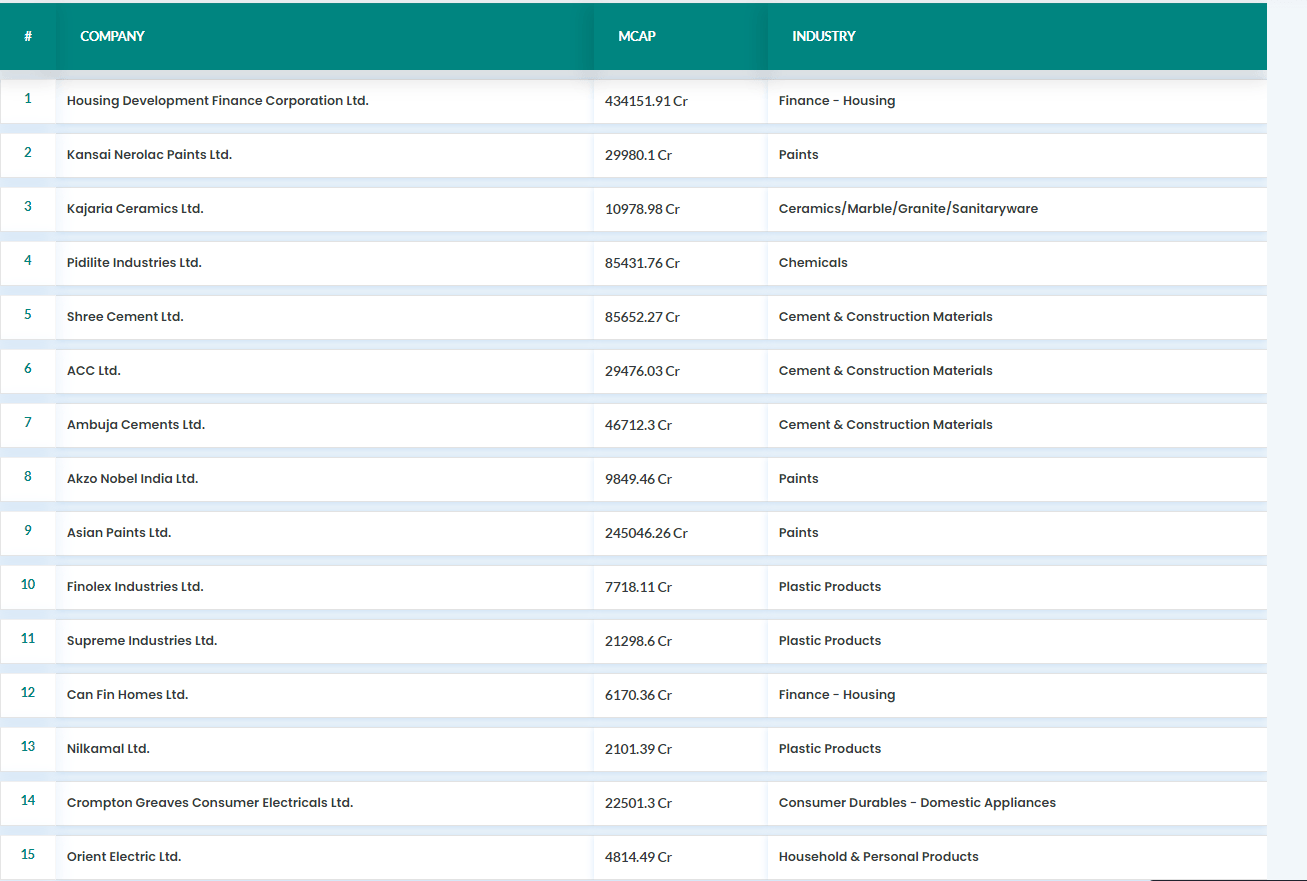
Task: Click row number 12
Action: click(x=28, y=693)
